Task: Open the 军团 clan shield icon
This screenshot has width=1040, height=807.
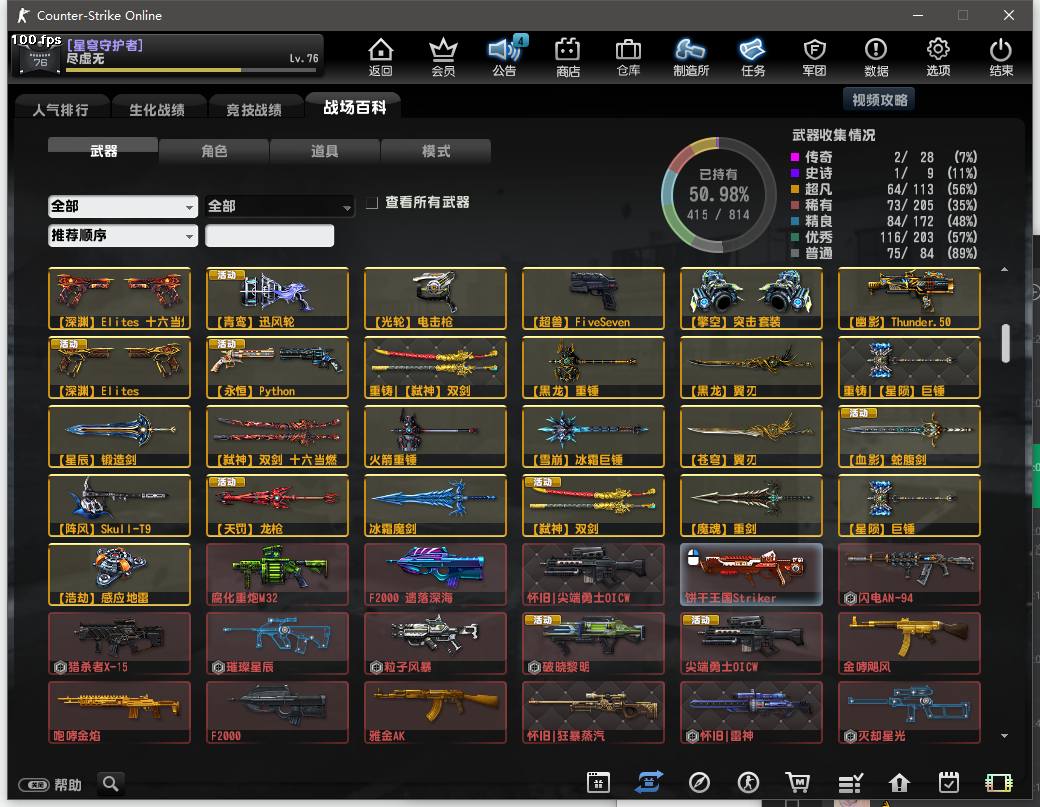Action: point(814,56)
